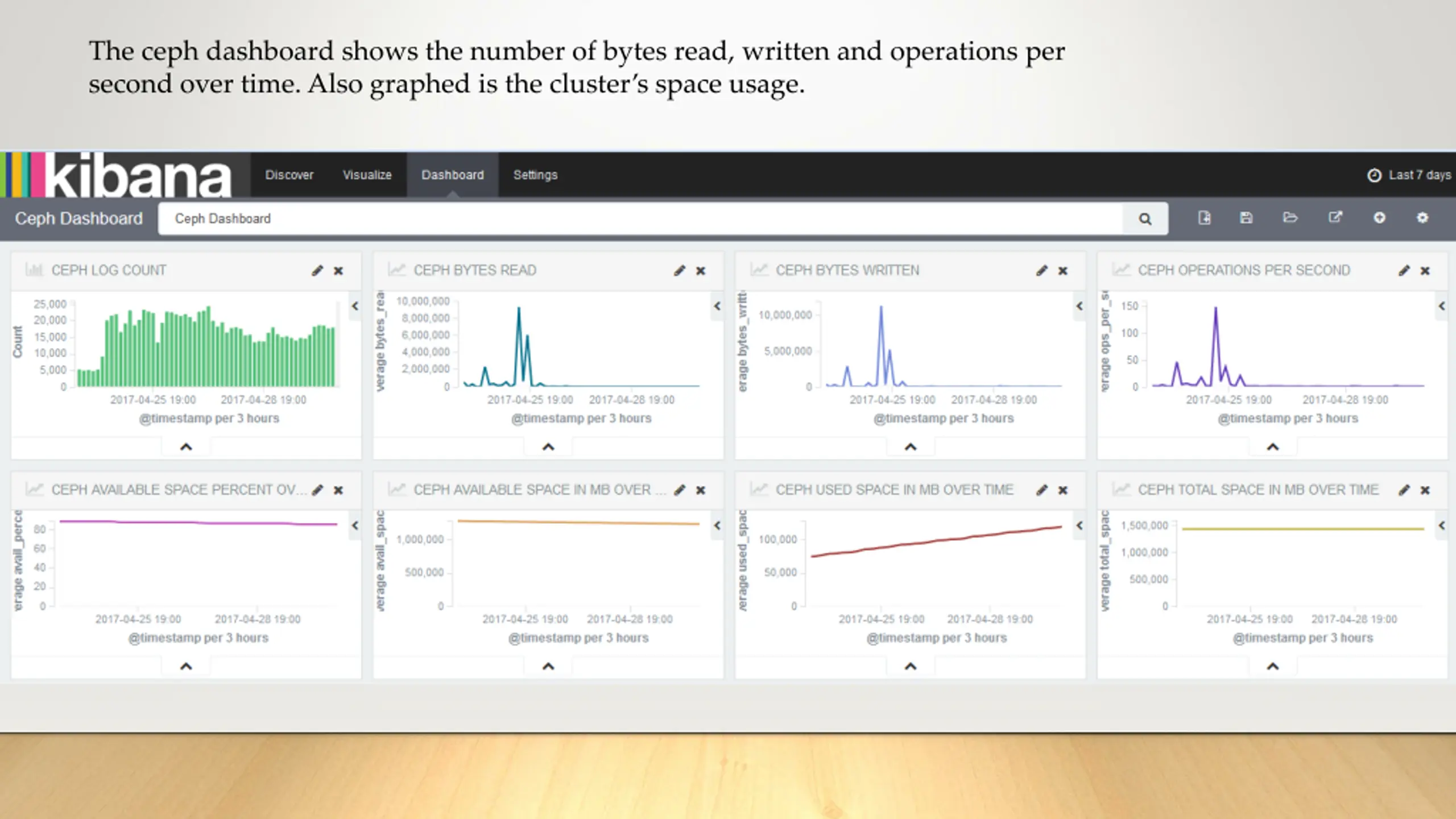Click the Ceph Dashboard title label
This screenshot has width=1456, height=819.
tap(78, 218)
